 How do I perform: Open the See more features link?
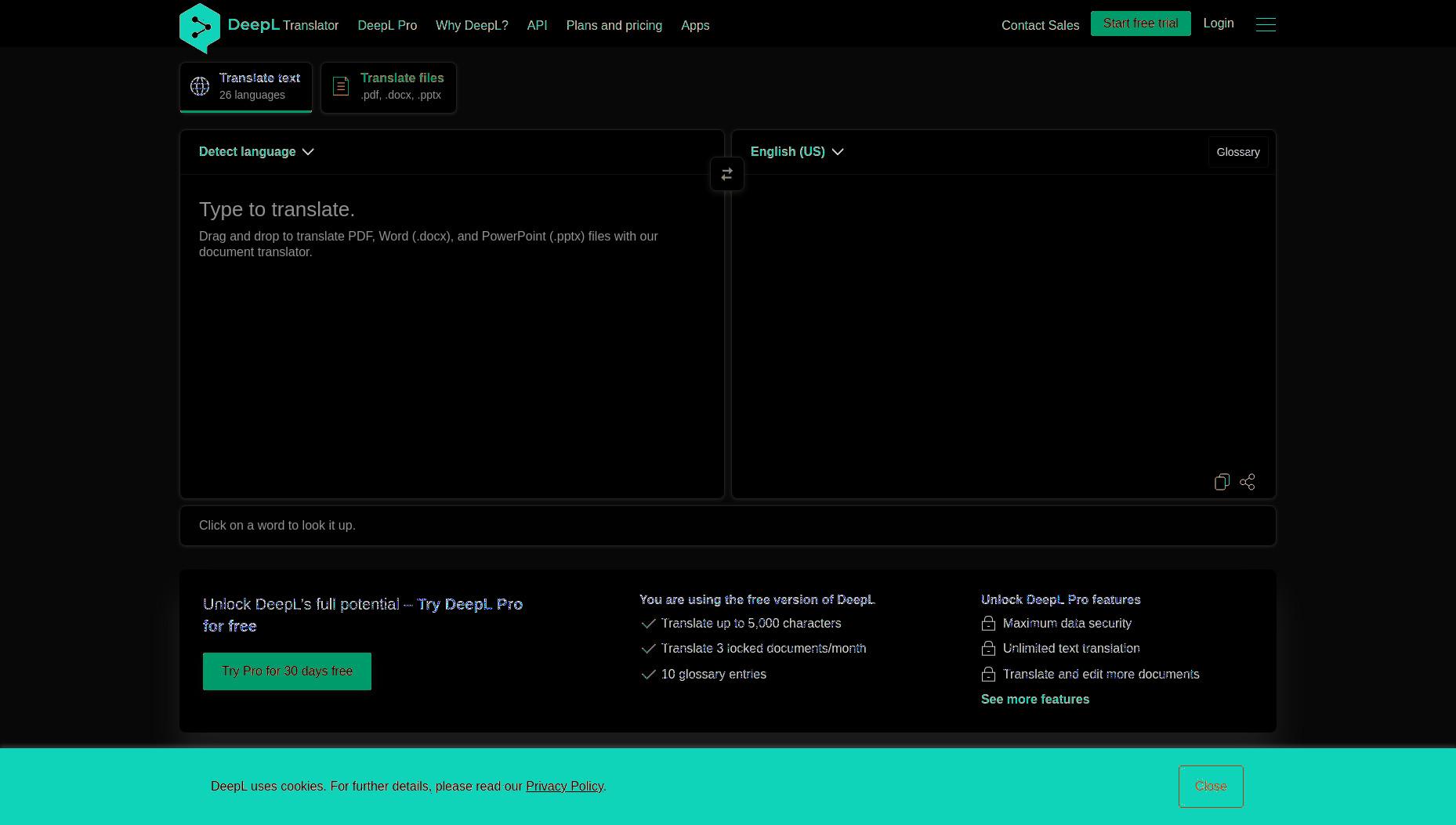1035,699
